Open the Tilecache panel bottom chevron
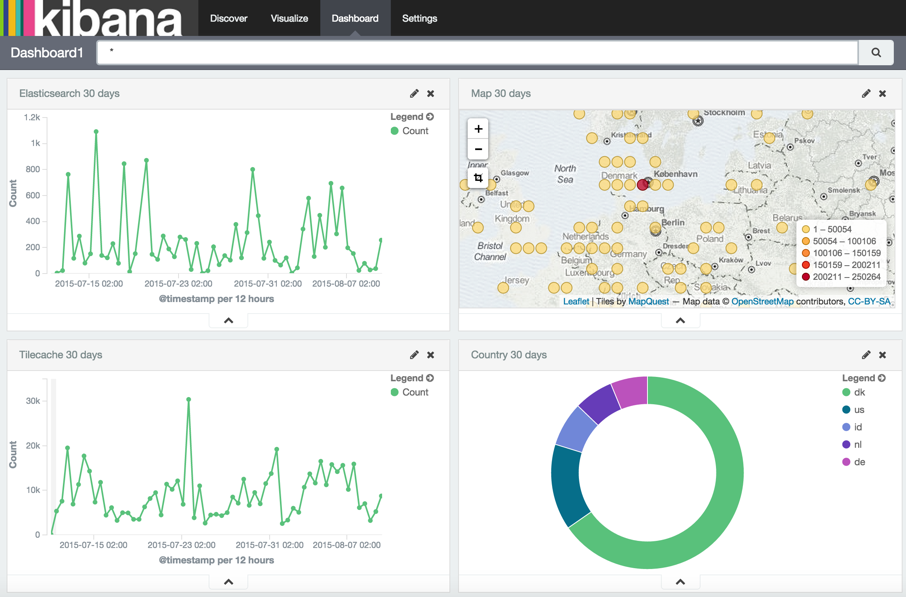Screen dimensions: 906x597 coord(228,582)
